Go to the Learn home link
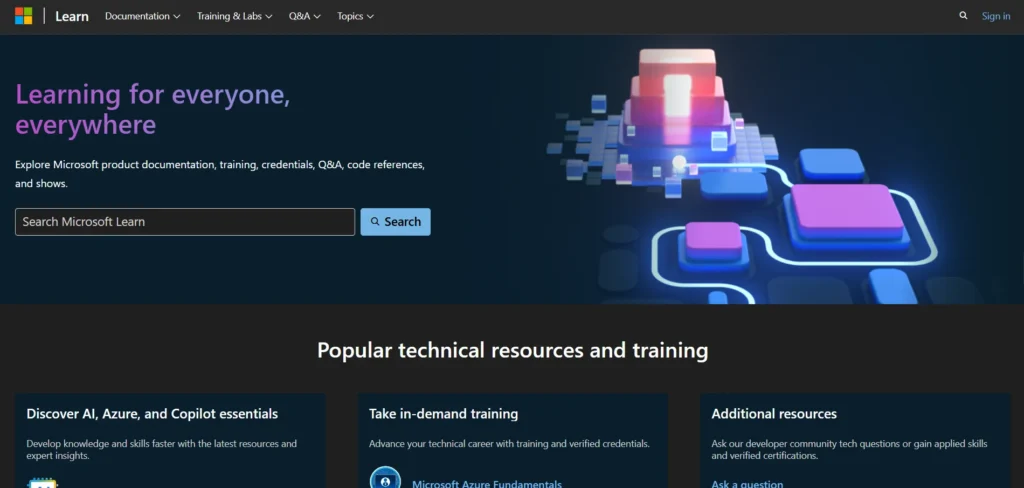Viewport: 1024px width, 488px height. (x=72, y=16)
